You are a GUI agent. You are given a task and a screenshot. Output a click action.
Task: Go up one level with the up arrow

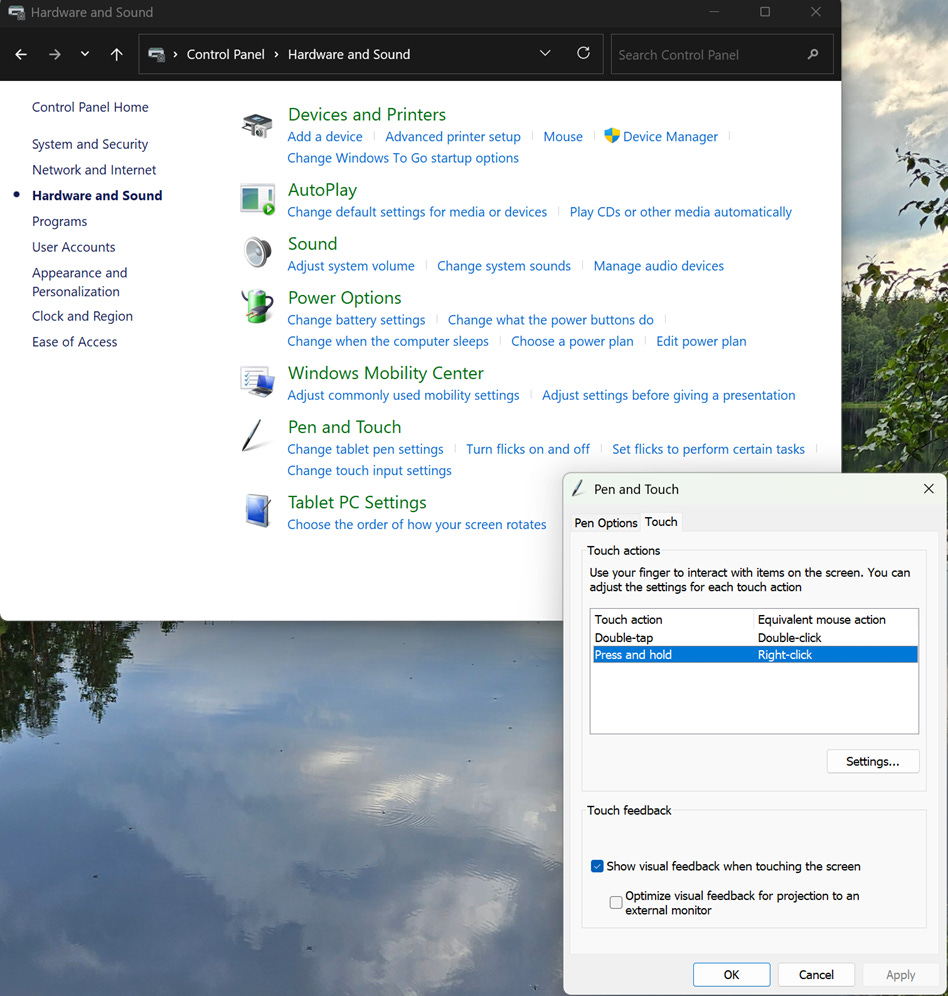[116, 55]
